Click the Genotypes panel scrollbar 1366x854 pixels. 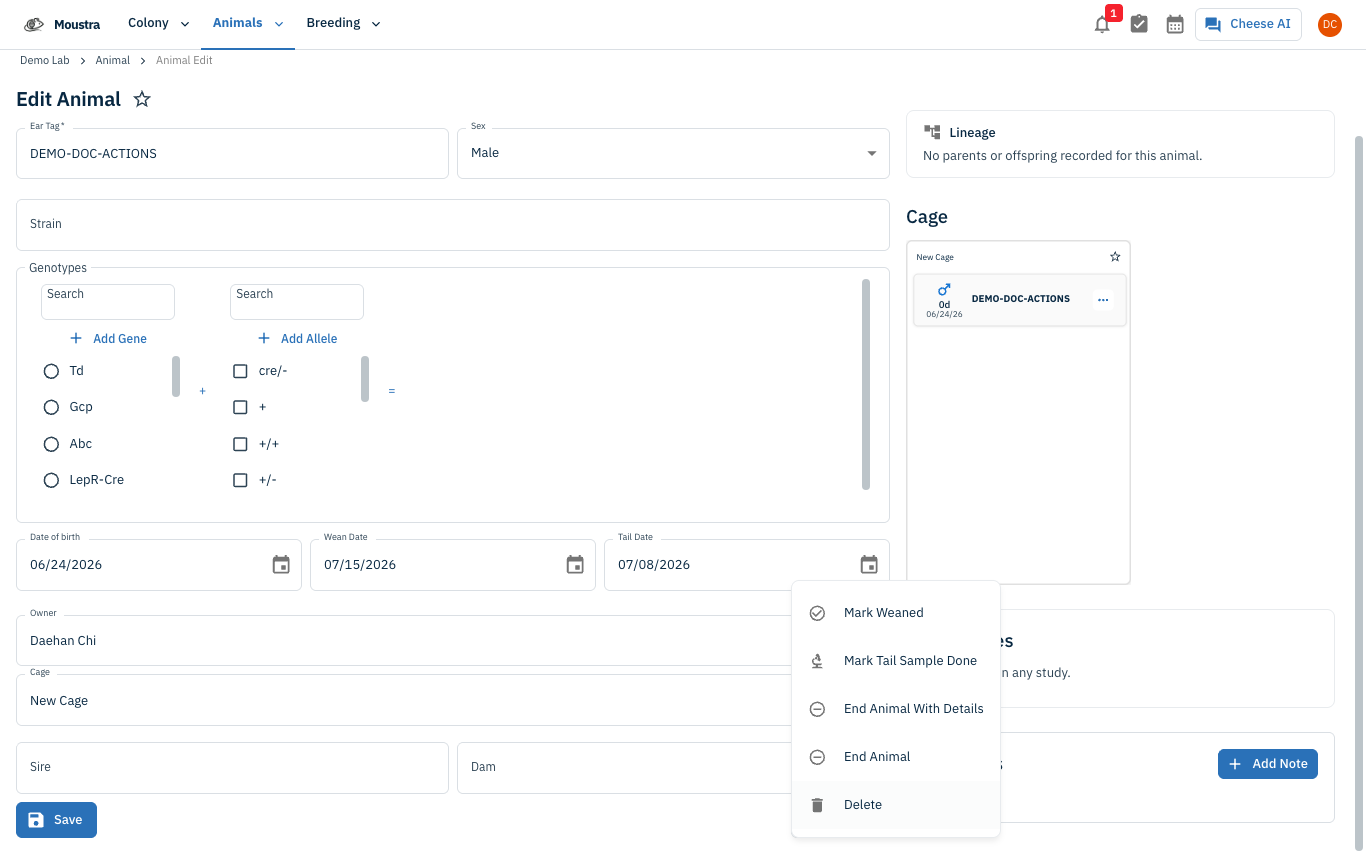point(866,385)
